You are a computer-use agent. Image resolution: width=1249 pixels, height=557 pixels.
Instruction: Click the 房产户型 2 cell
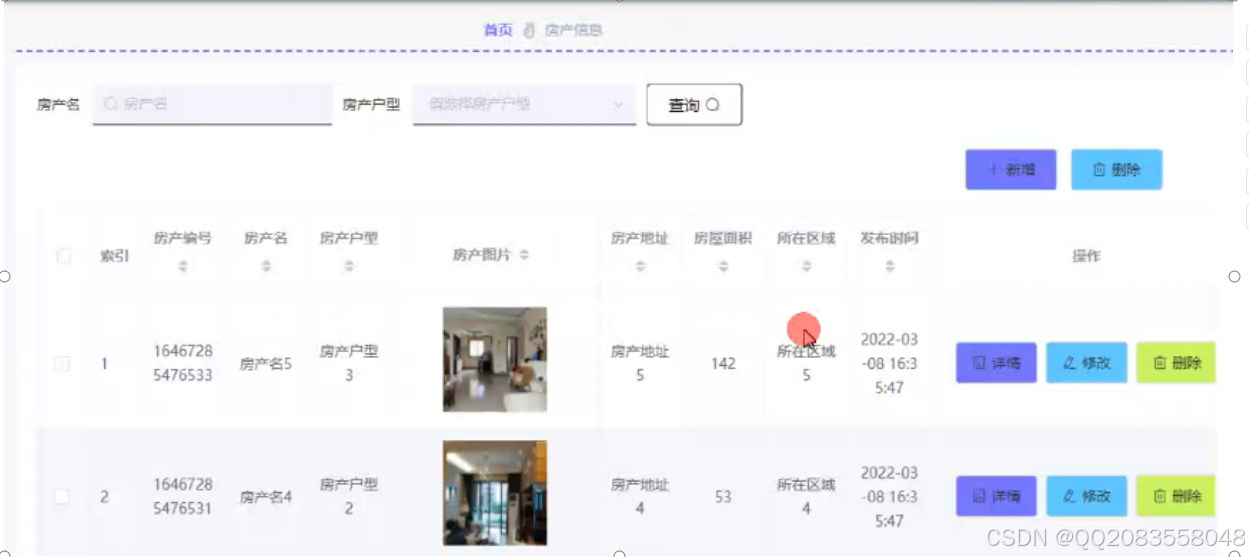coord(349,497)
